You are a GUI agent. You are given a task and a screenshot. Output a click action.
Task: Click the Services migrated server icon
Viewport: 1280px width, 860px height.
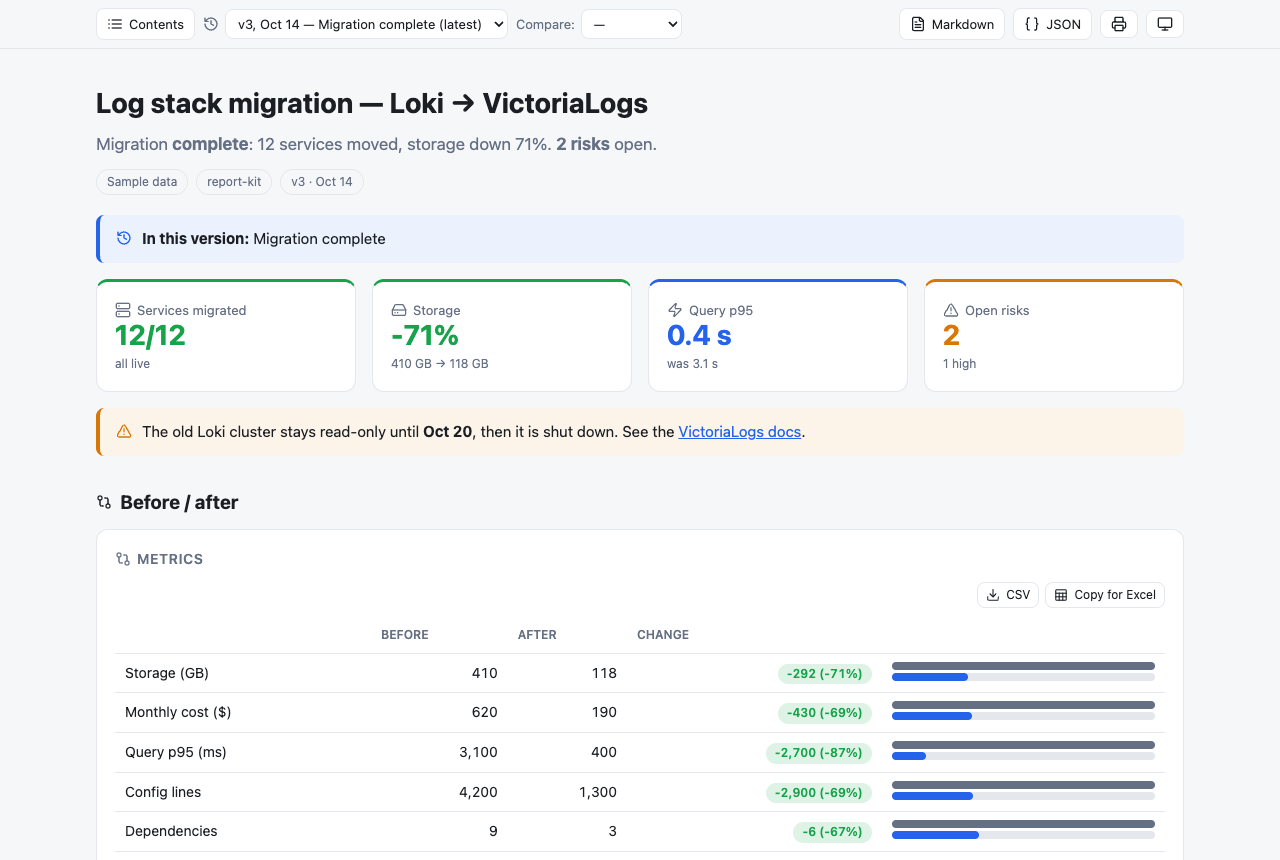123,310
